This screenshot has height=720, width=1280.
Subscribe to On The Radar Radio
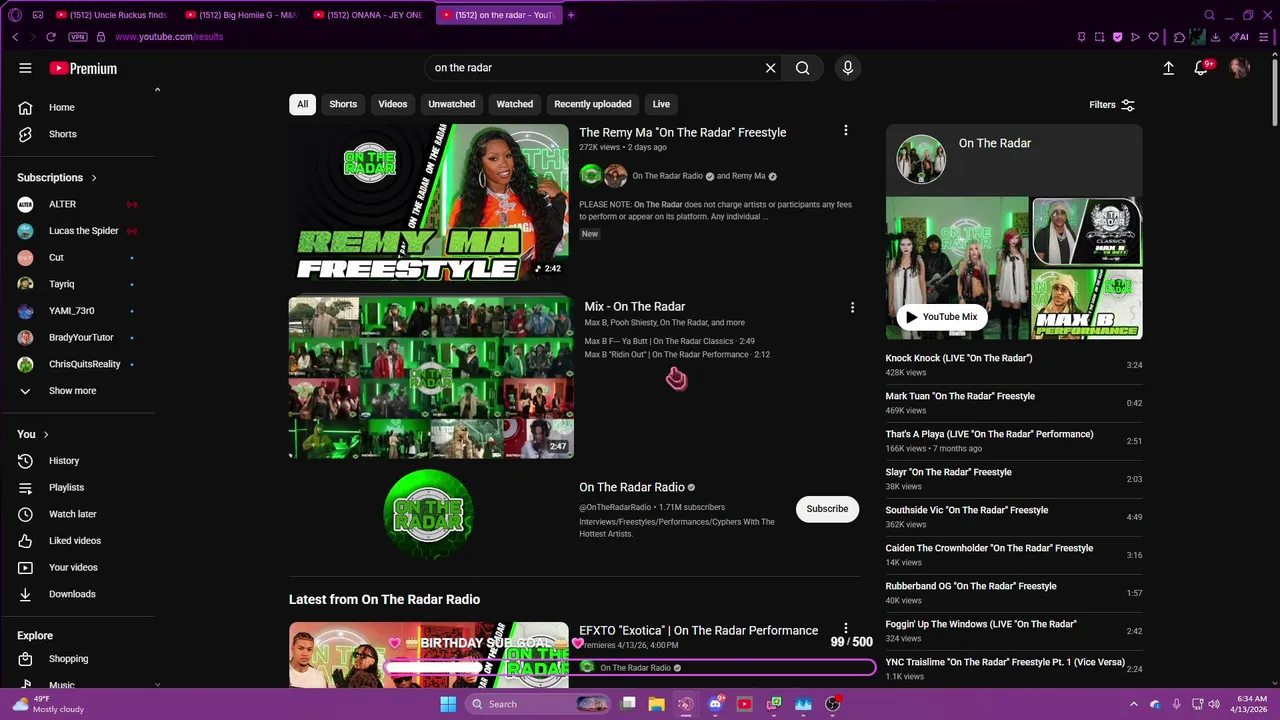[827, 509]
